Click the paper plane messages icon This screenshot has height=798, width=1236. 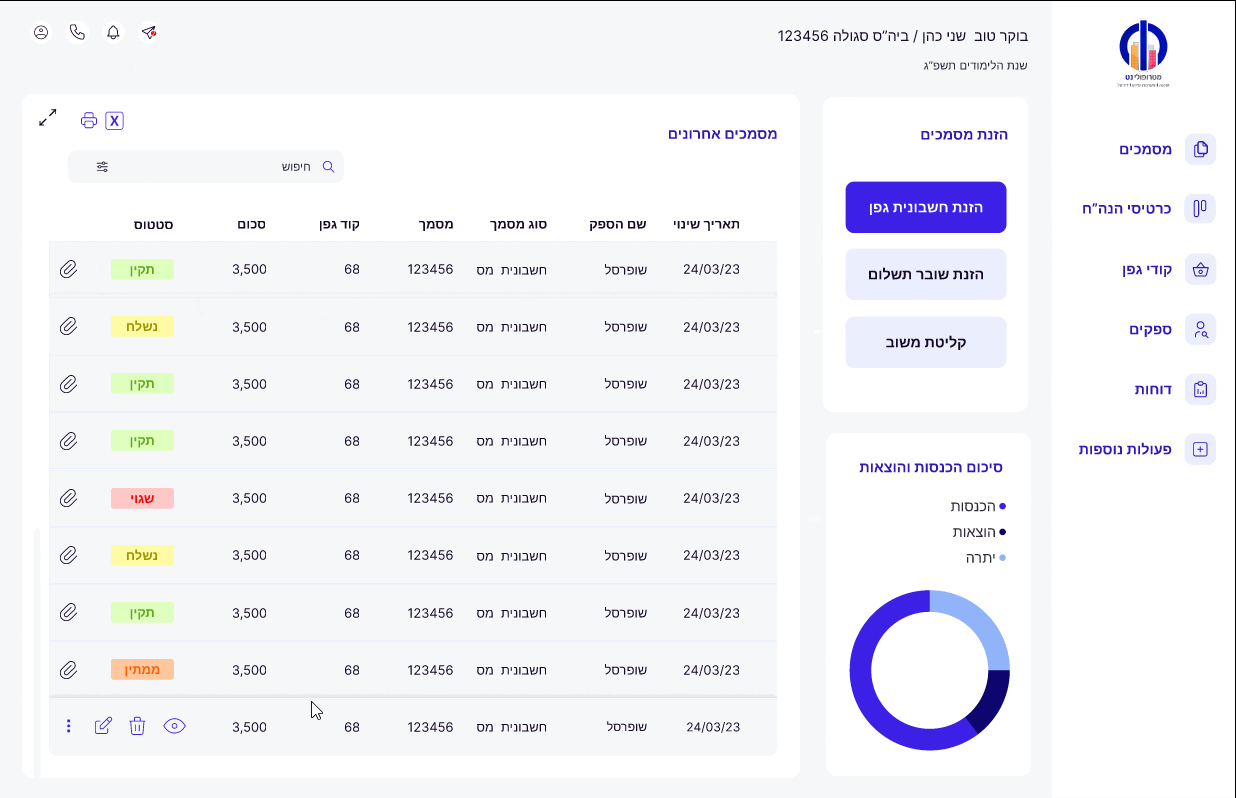pos(149,33)
